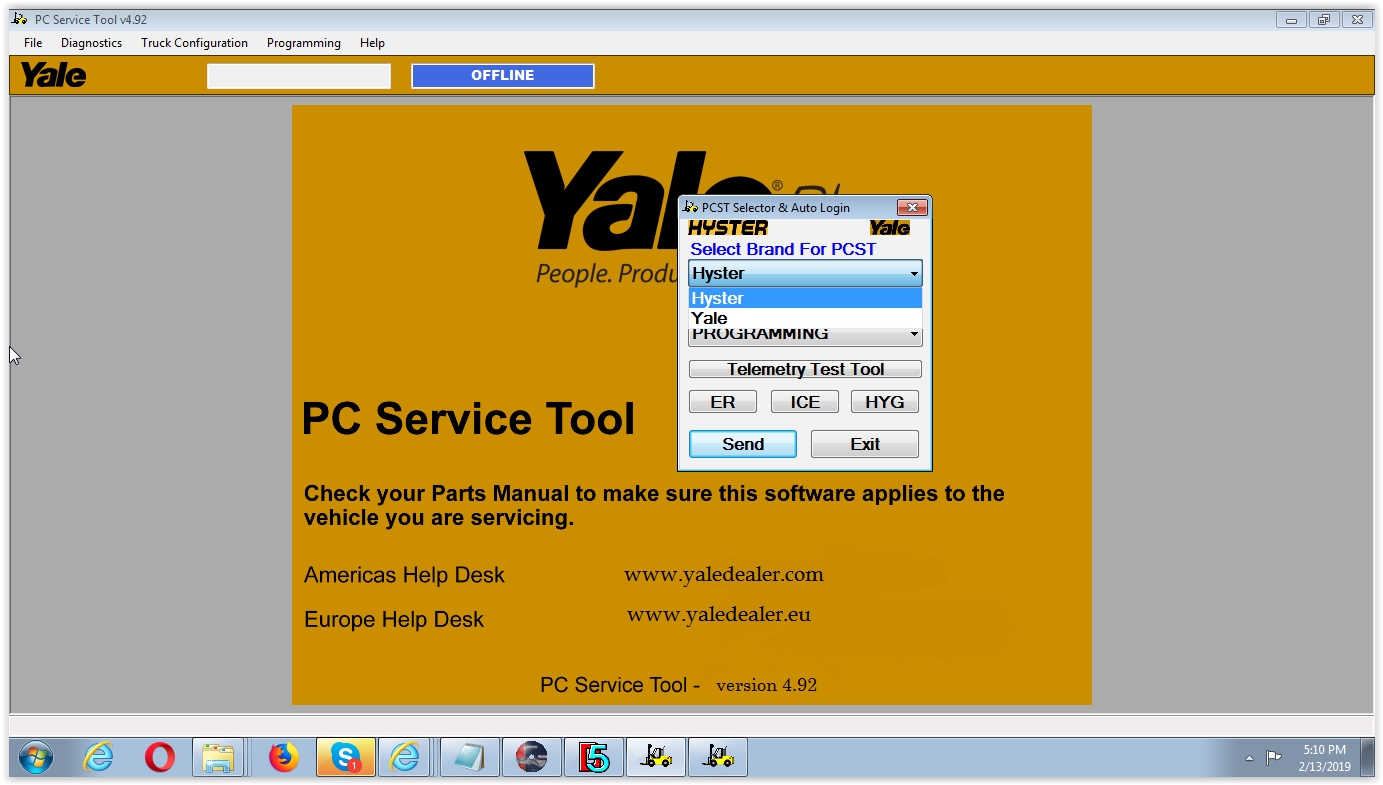This screenshot has width=1383, height=785.
Task: Open the Programming menu
Action: 304,43
